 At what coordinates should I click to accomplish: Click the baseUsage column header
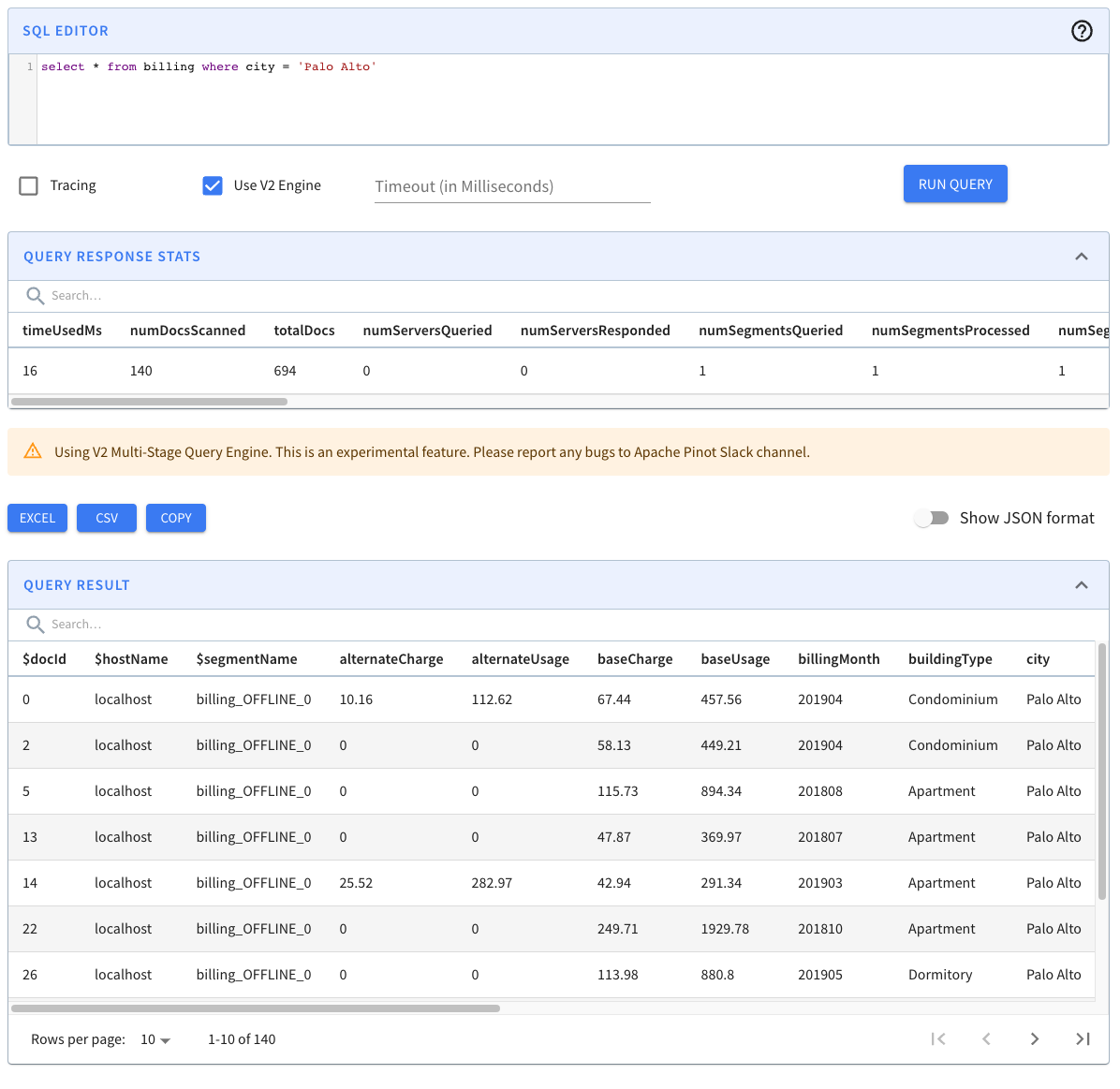point(735,659)
